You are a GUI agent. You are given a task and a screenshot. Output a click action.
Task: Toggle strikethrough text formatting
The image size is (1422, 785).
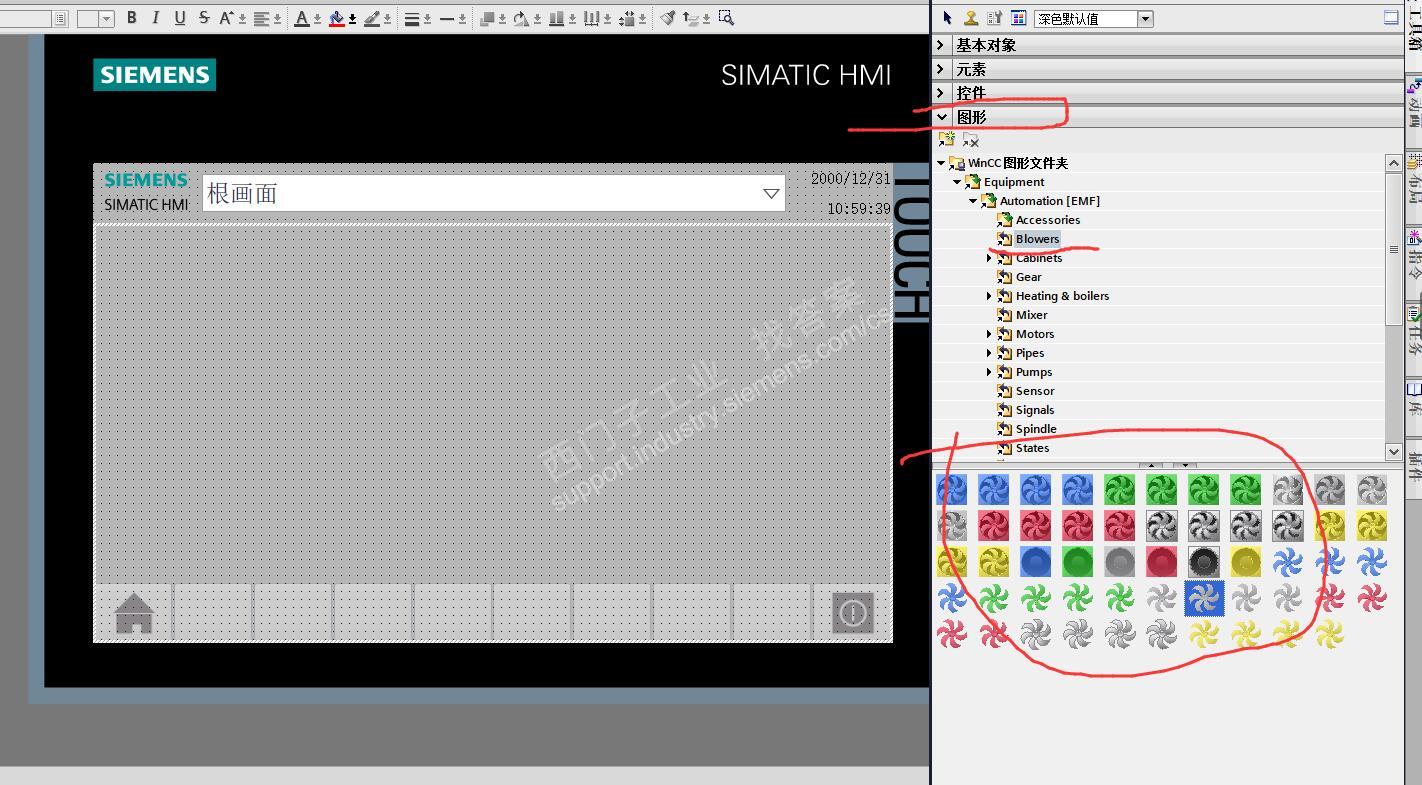204,18
